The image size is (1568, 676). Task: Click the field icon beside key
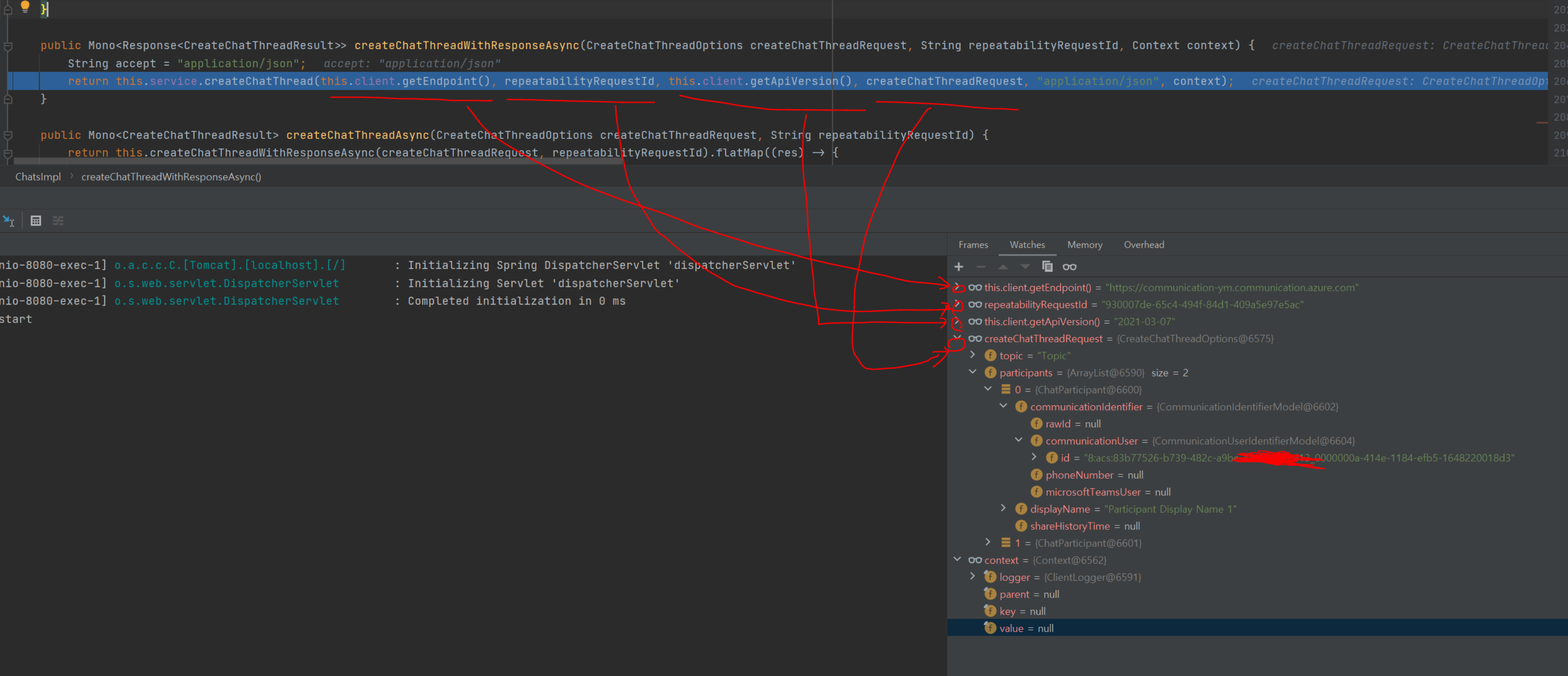[990, 611]
